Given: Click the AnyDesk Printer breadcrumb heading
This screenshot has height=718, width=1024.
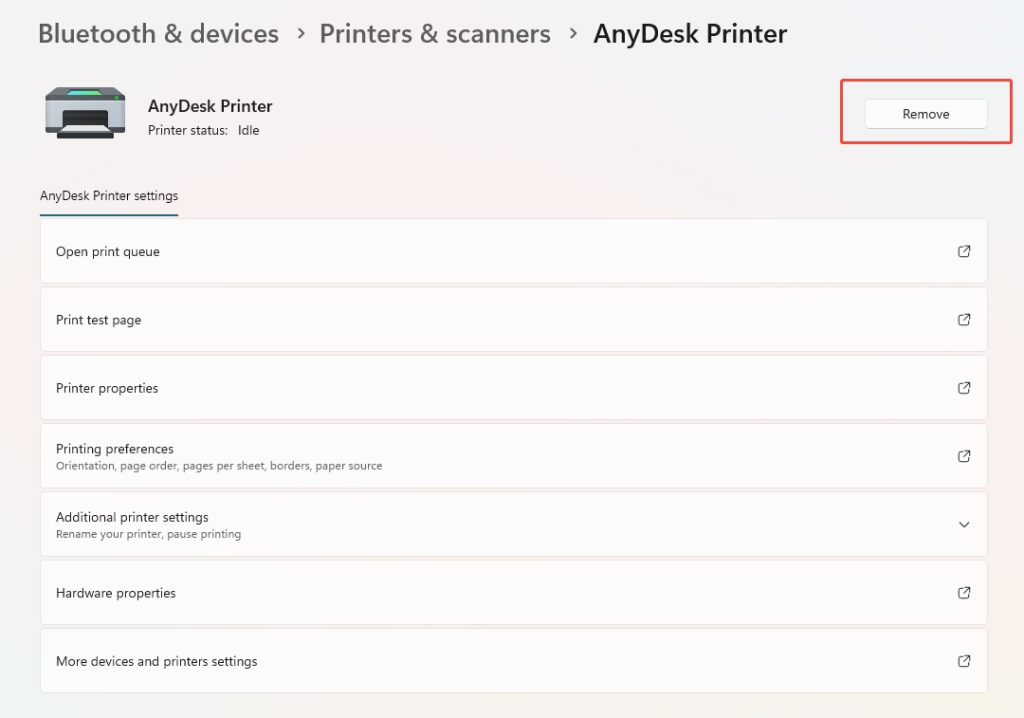Looking at the screenshot, I should point(689,33).
